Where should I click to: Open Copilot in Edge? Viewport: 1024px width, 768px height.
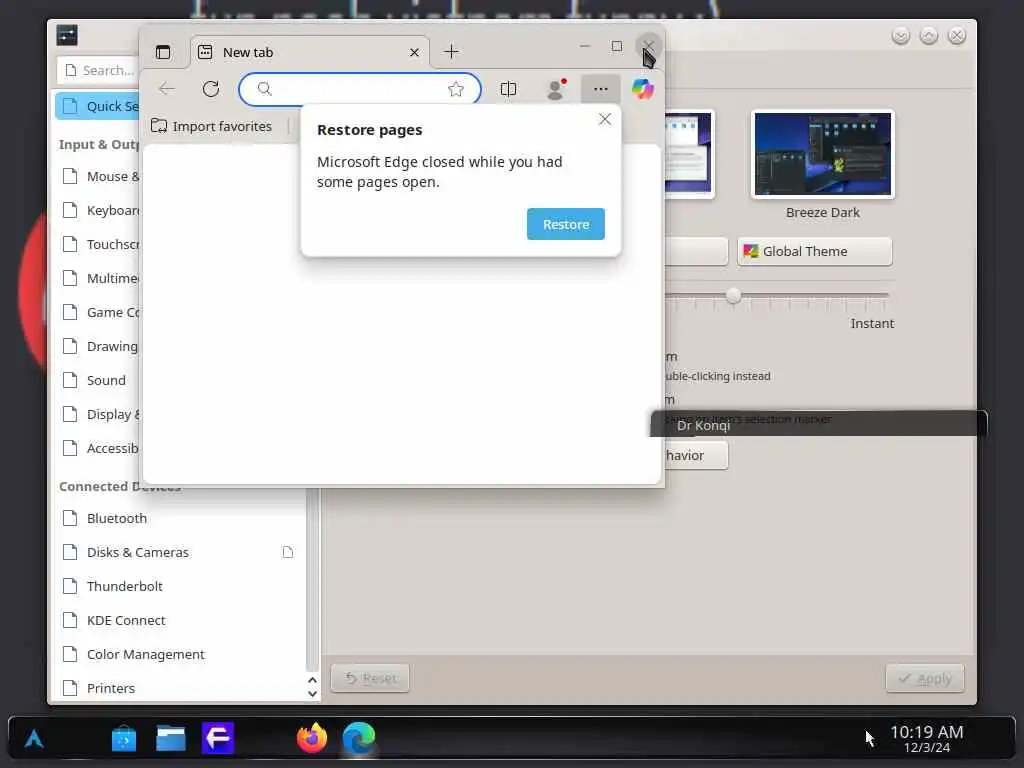tap(643, 89)
